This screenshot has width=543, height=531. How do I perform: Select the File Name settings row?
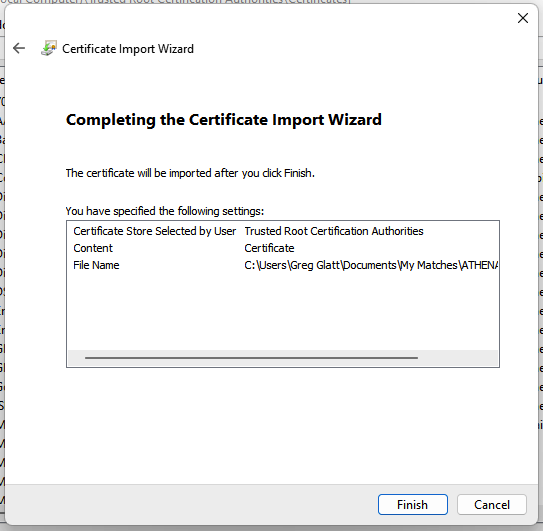pos(283,265)
